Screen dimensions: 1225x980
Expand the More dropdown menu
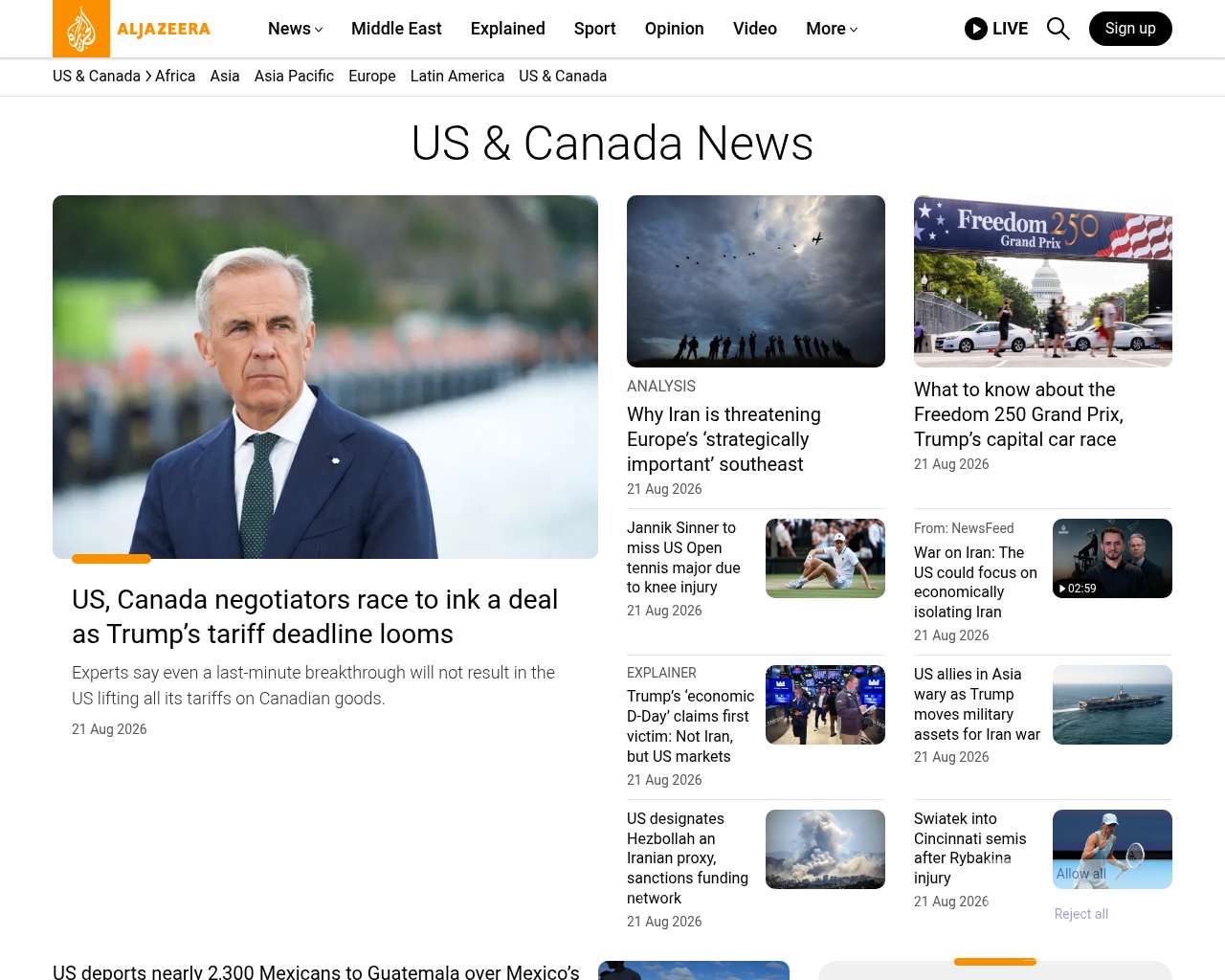coord(832,29)
